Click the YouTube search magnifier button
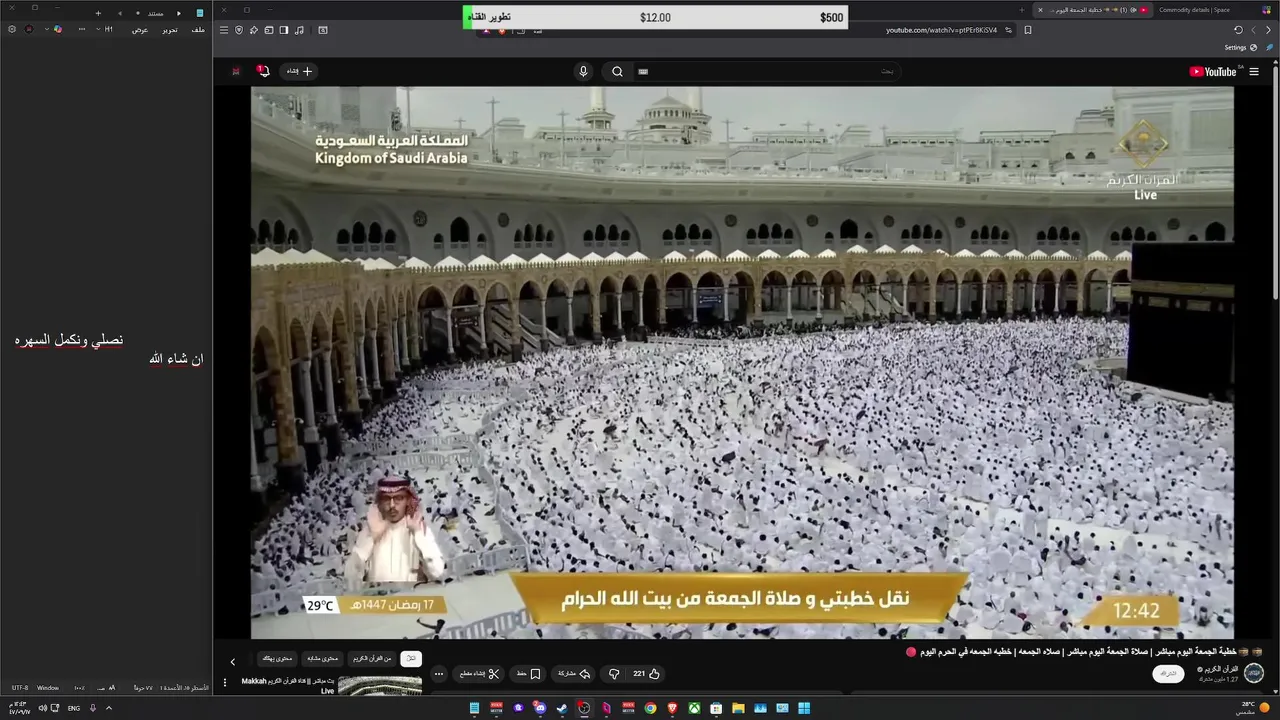 point(617,71)
